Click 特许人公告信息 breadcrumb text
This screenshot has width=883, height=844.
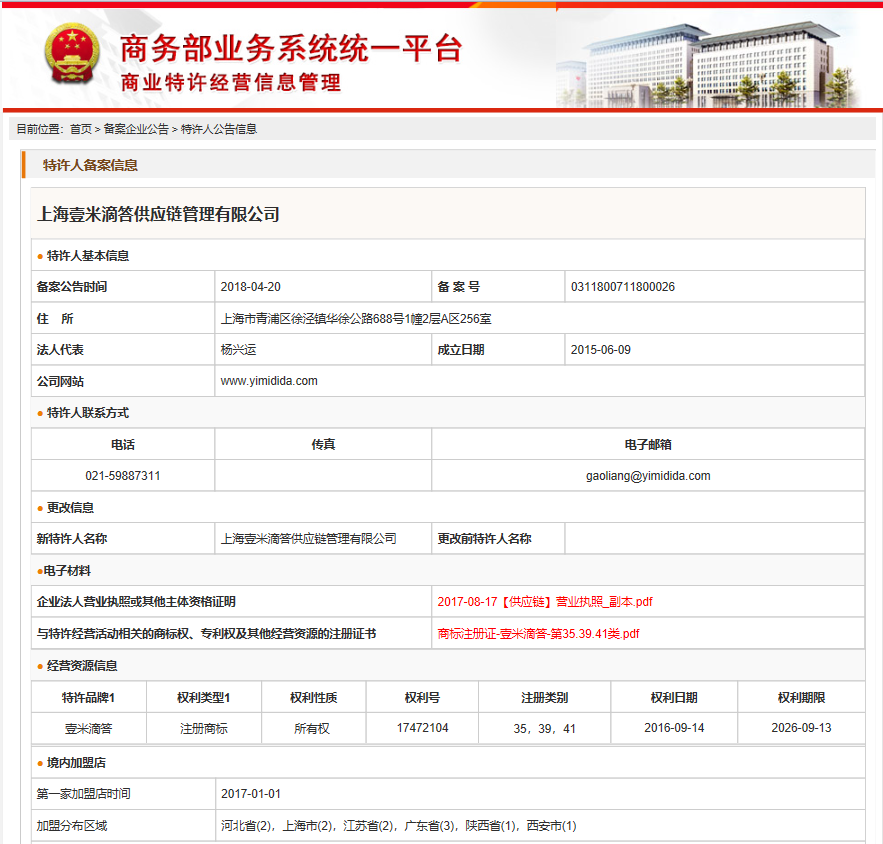[218, 129]
